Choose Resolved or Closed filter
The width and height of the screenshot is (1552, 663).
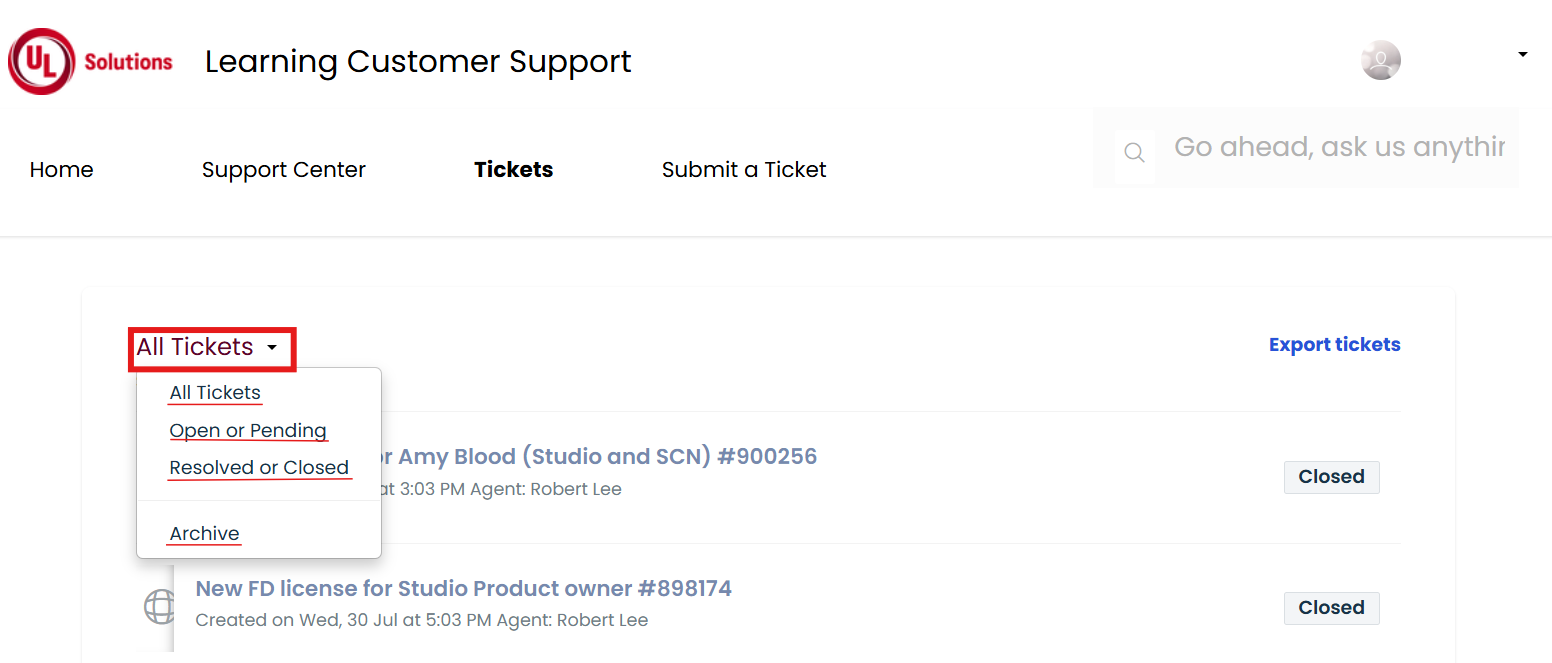point(259,468)
